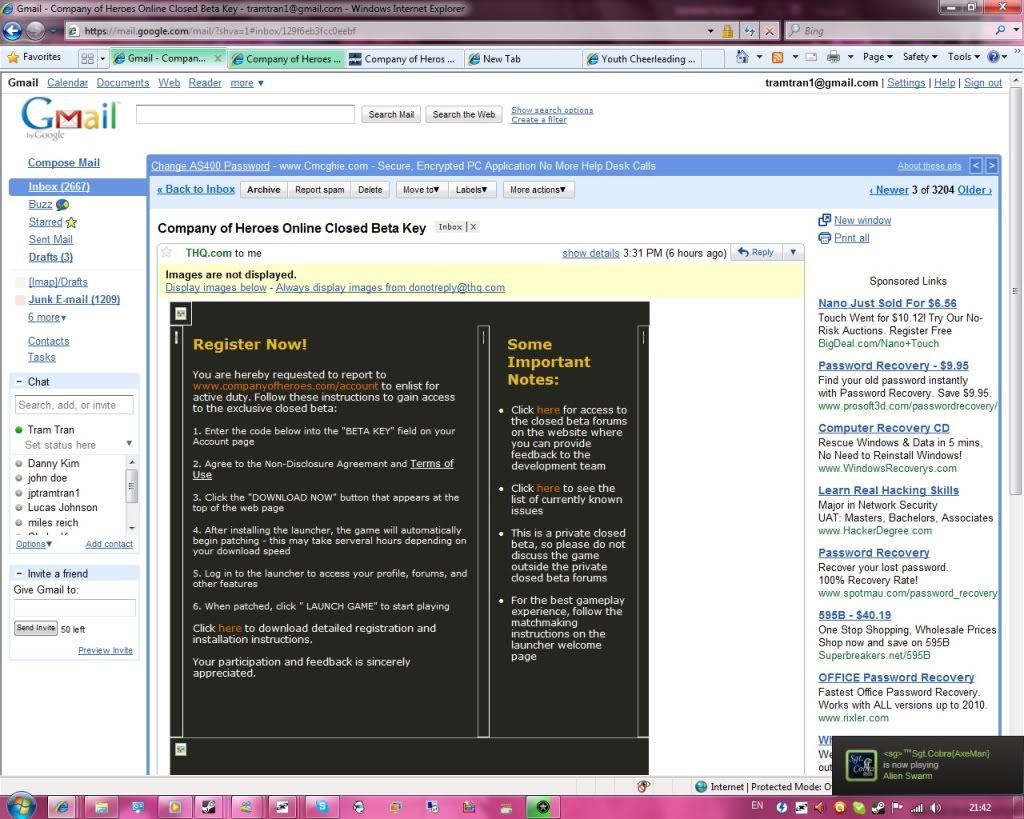Open IE Help question mark icon
Screen dimensions: 1024x819
tap(993, 57)
